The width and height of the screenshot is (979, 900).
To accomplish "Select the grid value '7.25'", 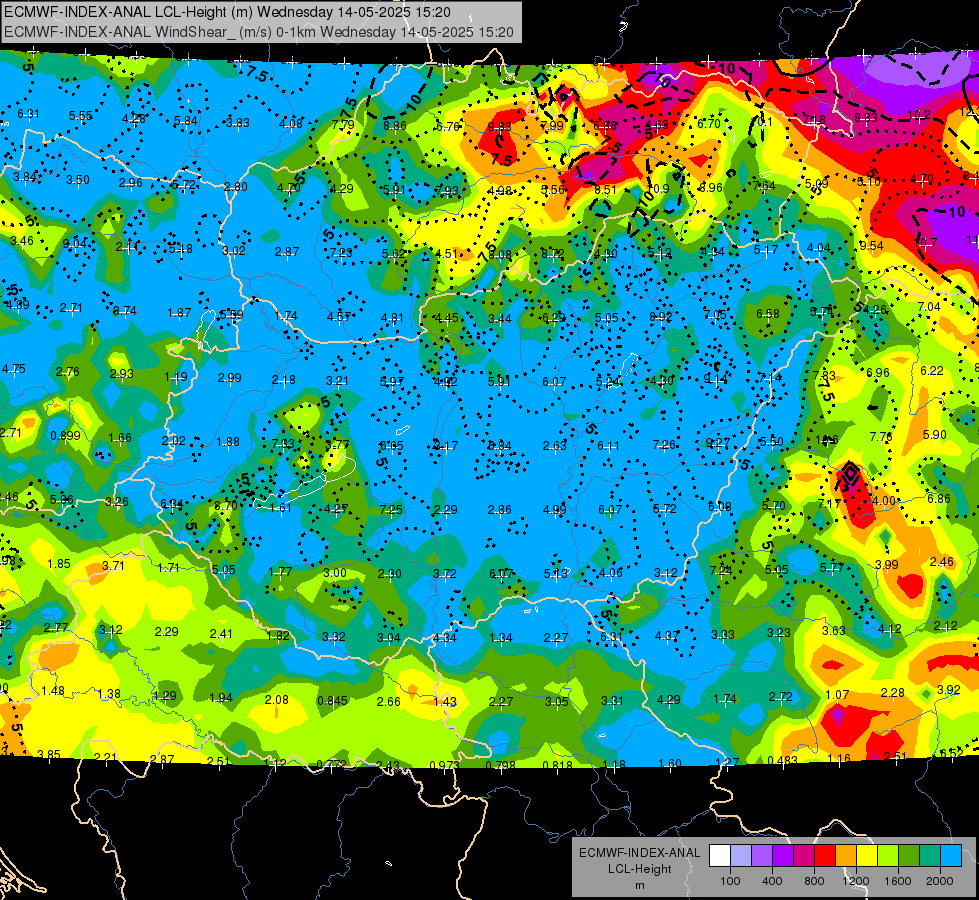I will (x=391, y=510).
